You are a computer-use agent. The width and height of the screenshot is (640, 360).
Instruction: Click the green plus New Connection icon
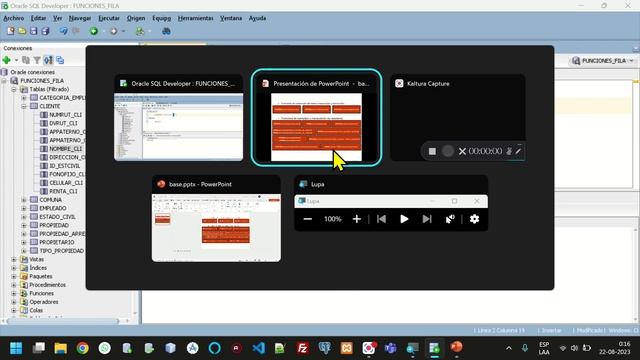(x=7, y=60)
